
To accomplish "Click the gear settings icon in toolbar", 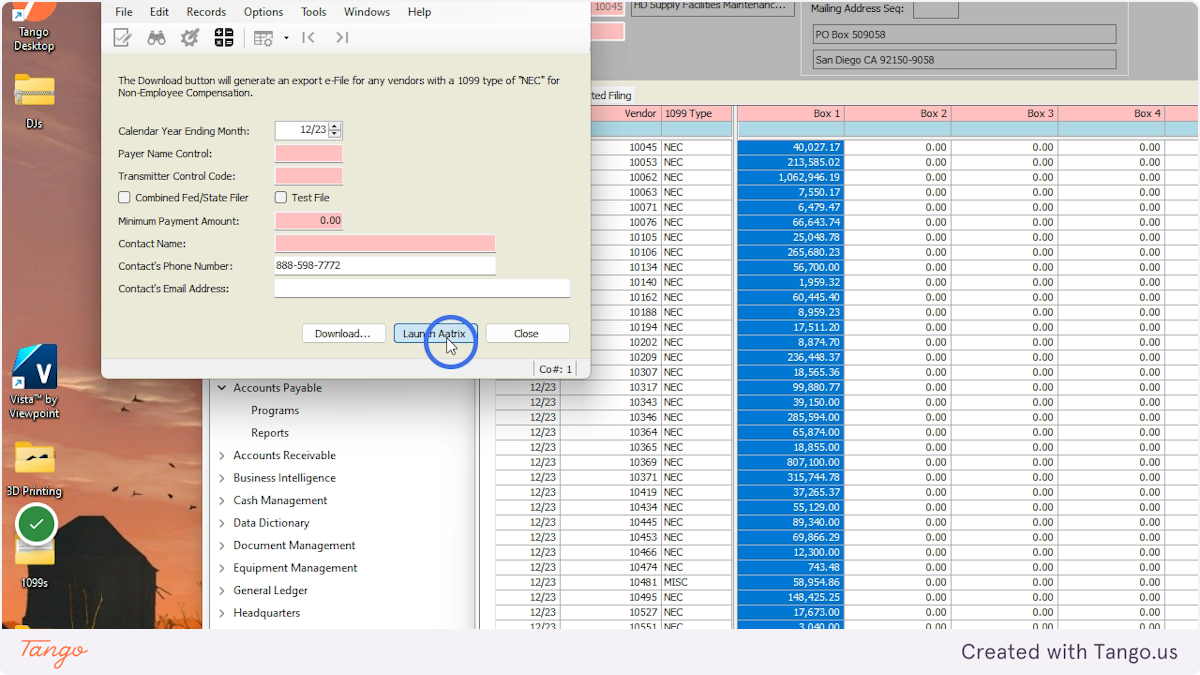I will tap(189, 38).
